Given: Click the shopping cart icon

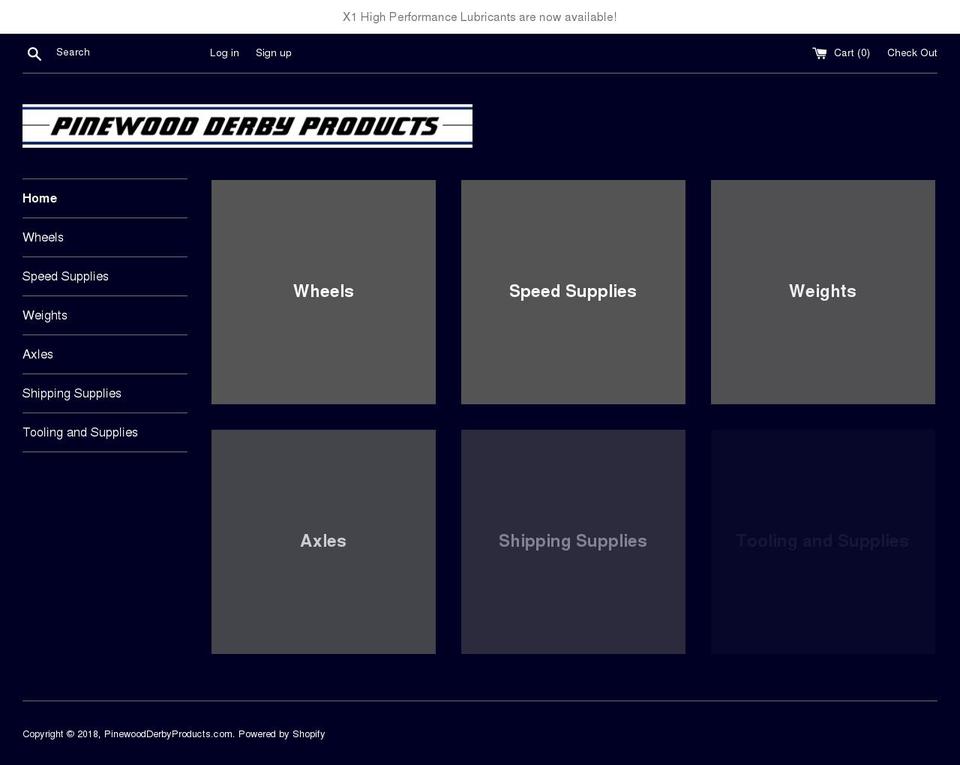Looking at the screenshot, I should point(819,53).
